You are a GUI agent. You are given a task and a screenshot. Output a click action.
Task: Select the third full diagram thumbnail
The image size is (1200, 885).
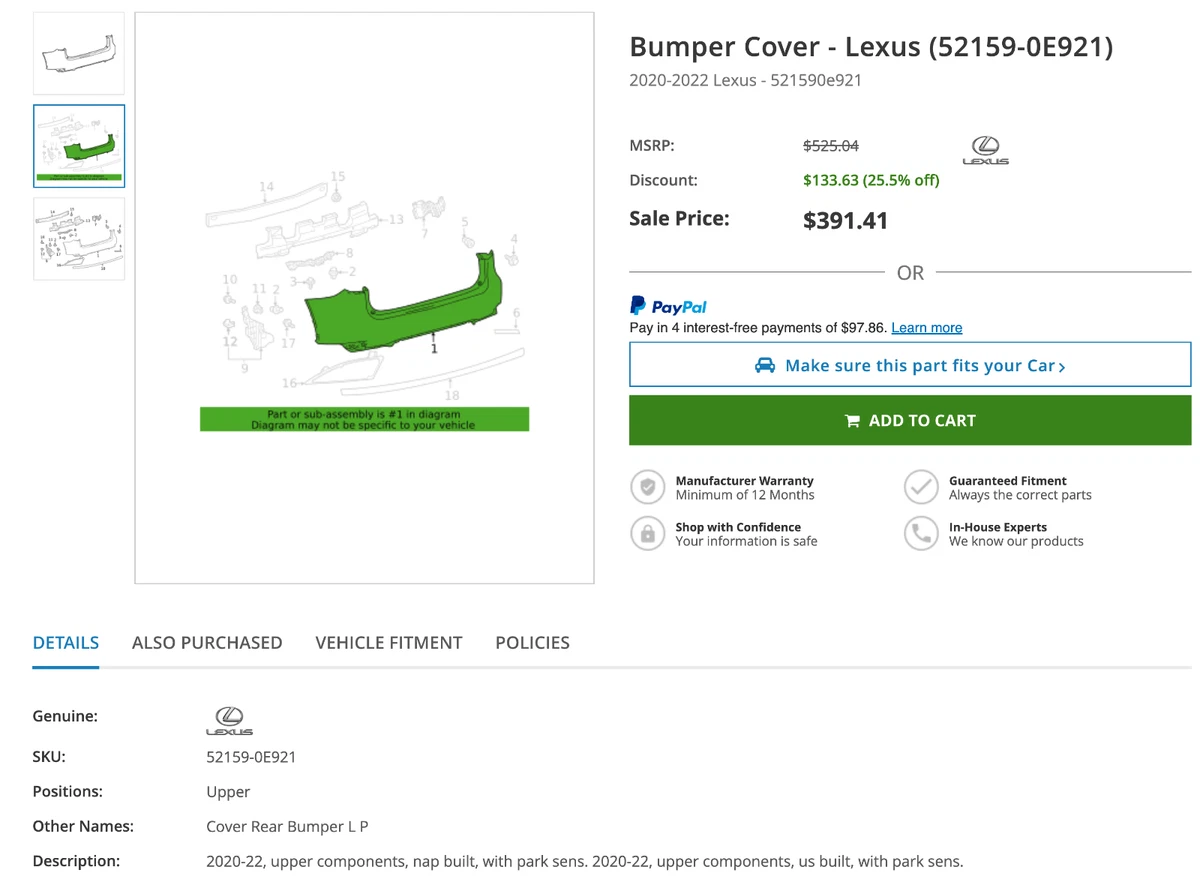(79, 238)
